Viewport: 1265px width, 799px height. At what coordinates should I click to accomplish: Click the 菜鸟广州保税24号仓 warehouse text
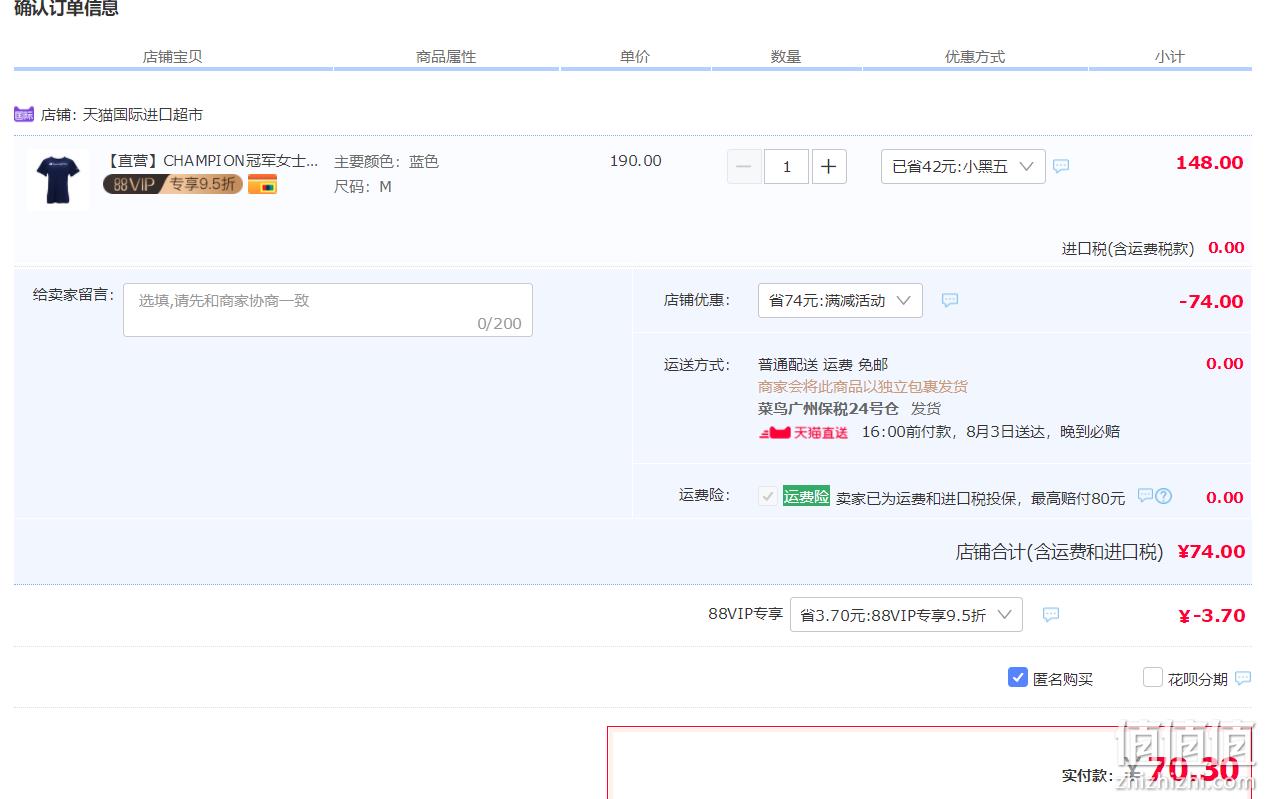click(828, 409)
